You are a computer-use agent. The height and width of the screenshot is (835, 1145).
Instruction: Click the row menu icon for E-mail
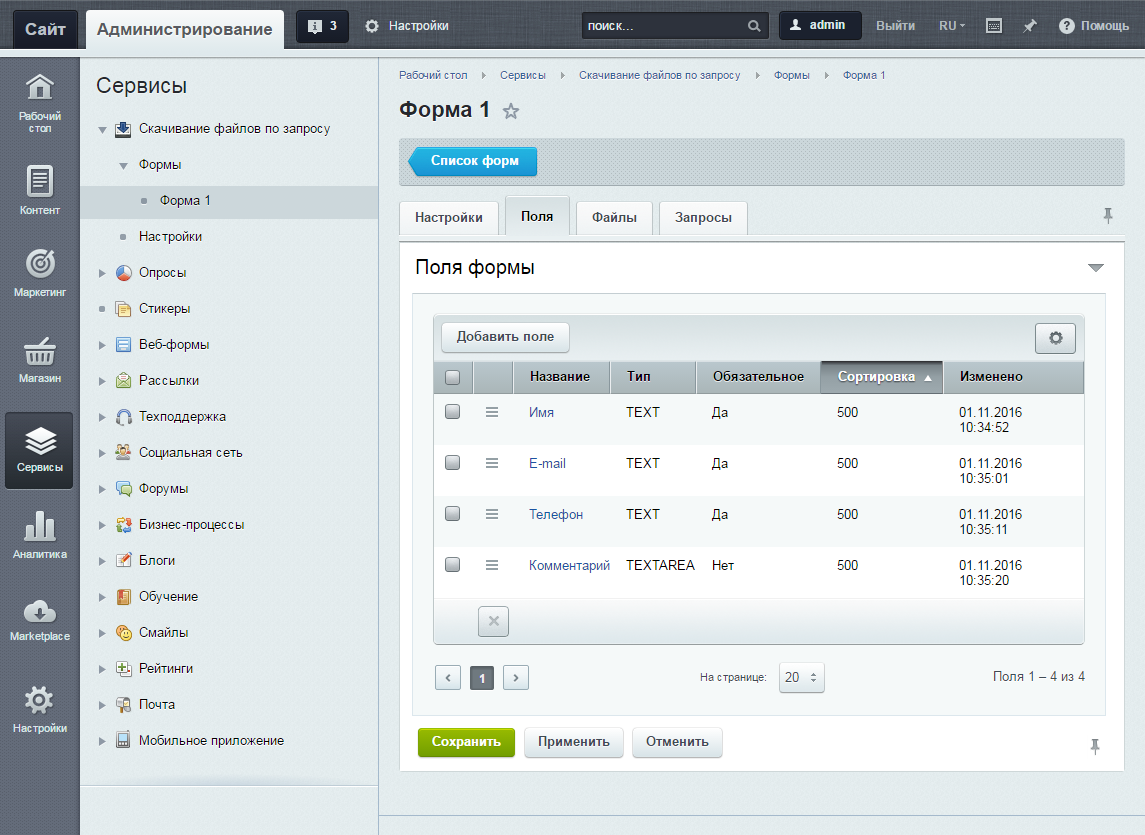tap(491, 463)
